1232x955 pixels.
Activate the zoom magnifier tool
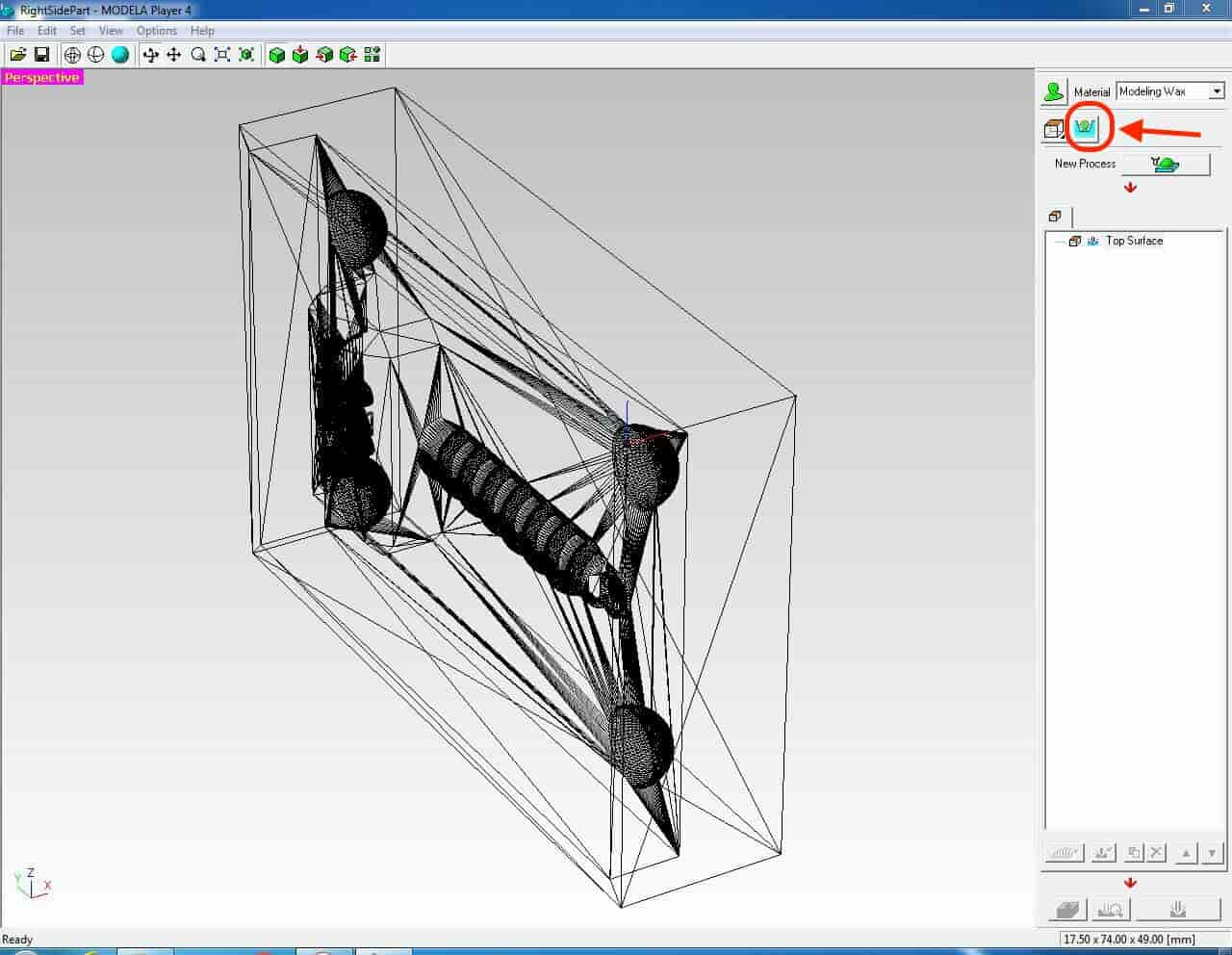point(198,55)
